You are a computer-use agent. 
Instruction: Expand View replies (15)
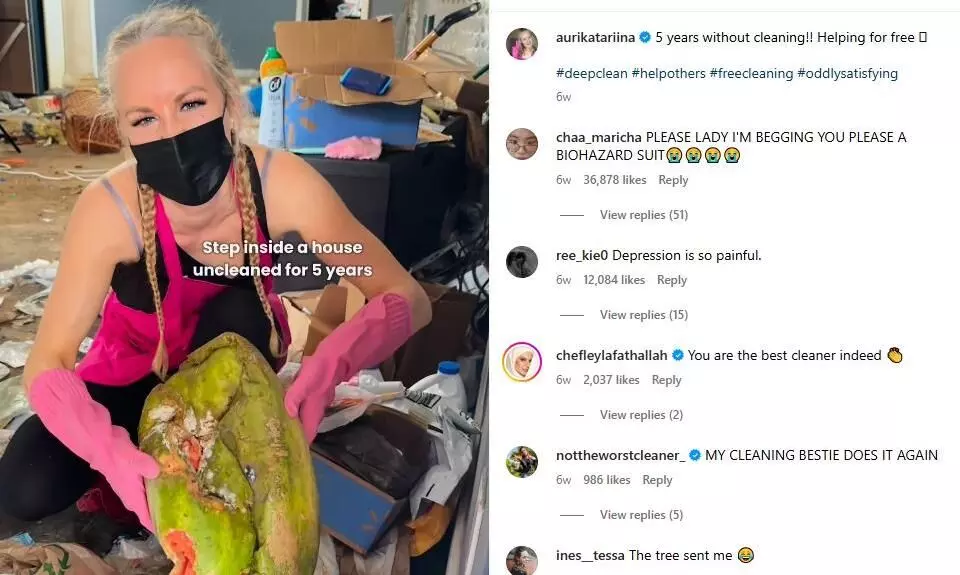click(643, 315)
